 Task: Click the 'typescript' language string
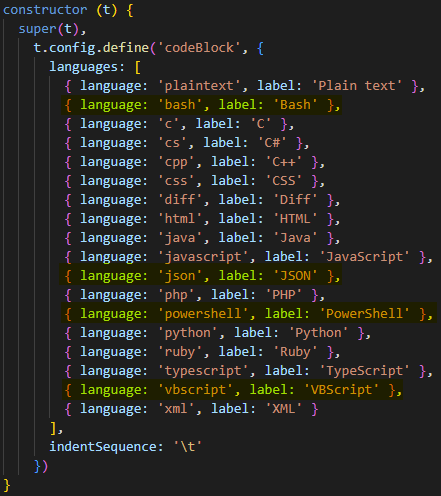(x=203, y=371)
